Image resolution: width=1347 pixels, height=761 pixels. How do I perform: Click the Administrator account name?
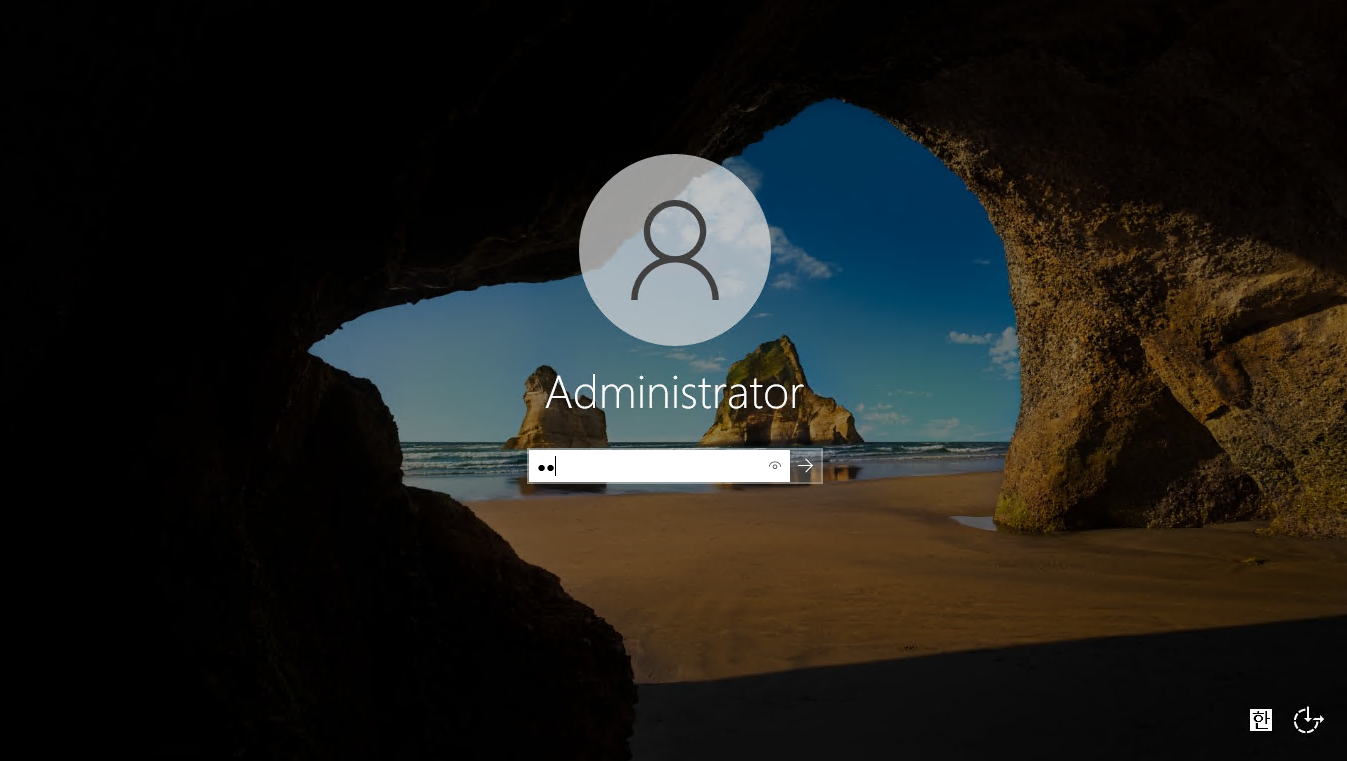[x=675, y=393]
